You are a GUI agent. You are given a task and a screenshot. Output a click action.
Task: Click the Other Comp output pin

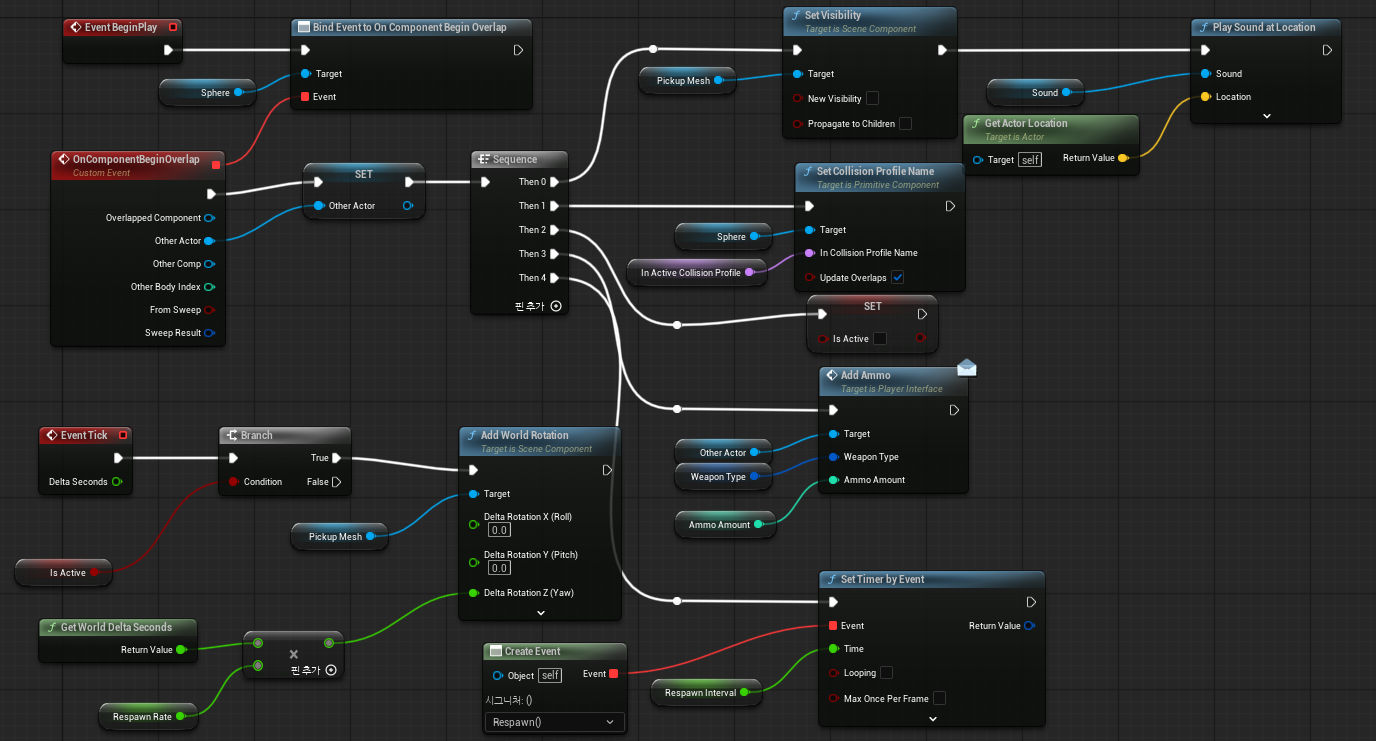pos(210,264)
